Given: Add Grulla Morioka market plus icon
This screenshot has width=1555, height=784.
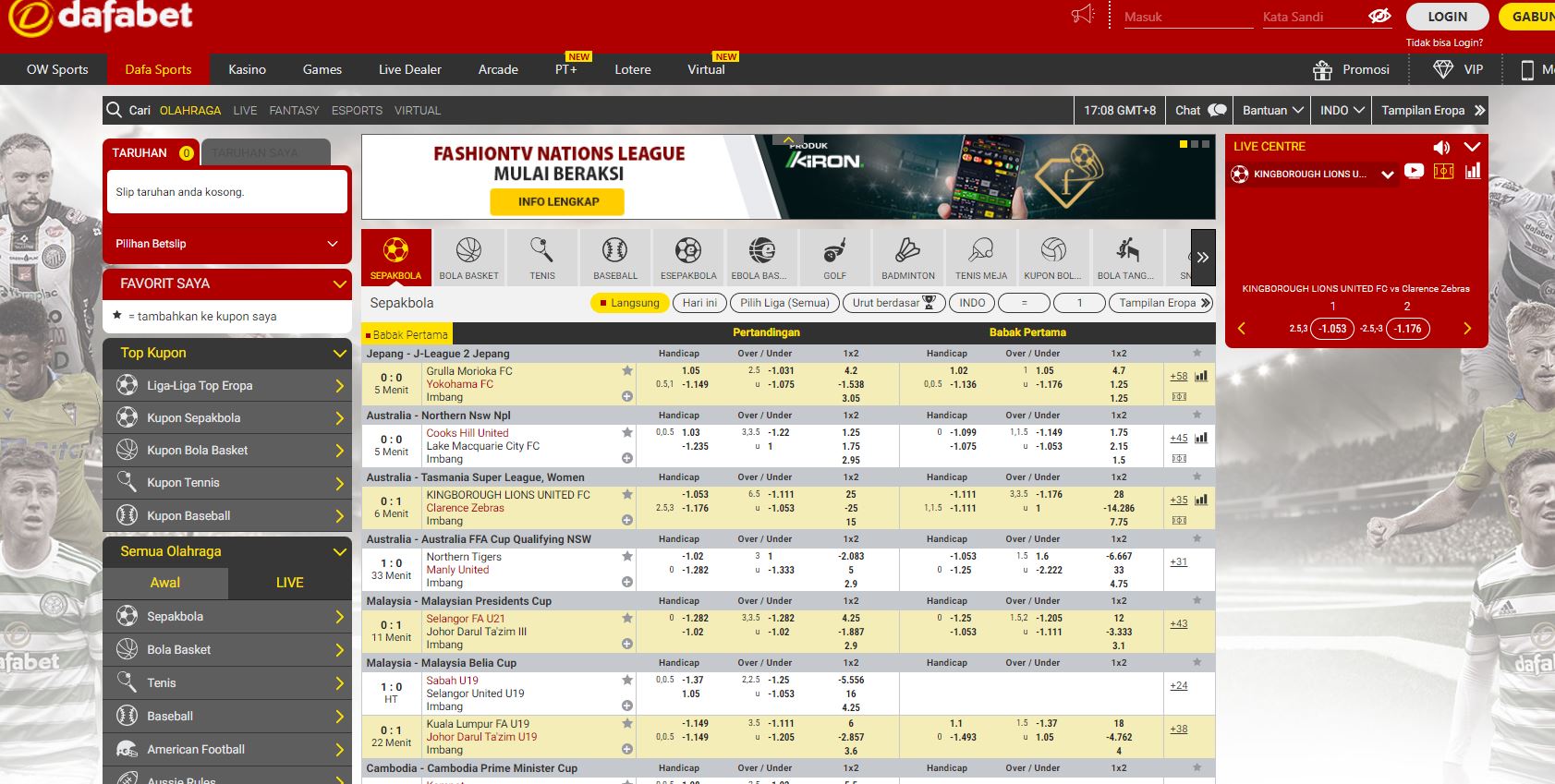Looking at the screenshot, I should 627,396.
